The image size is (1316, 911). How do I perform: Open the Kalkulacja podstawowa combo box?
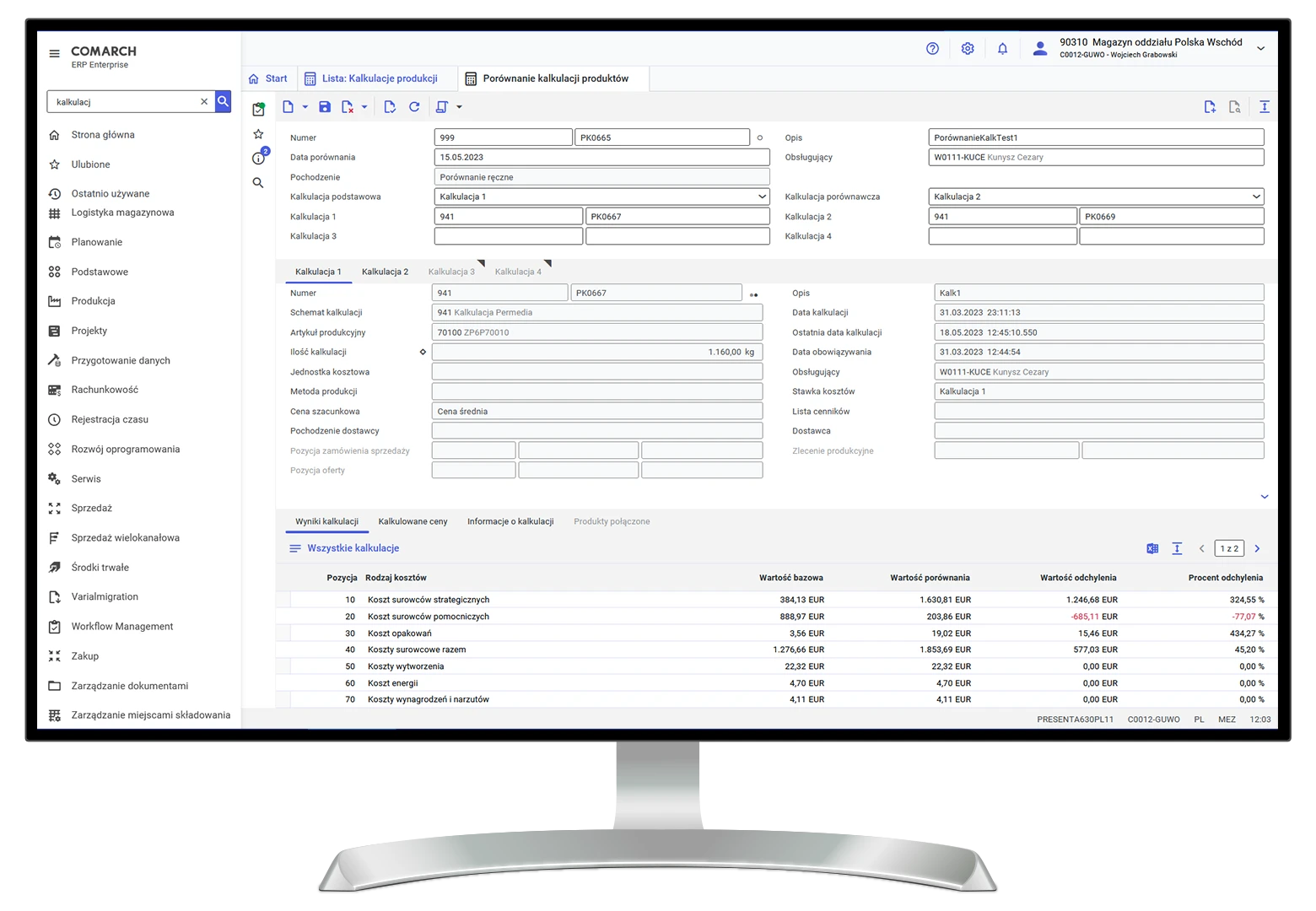click(x=601, y=197)
